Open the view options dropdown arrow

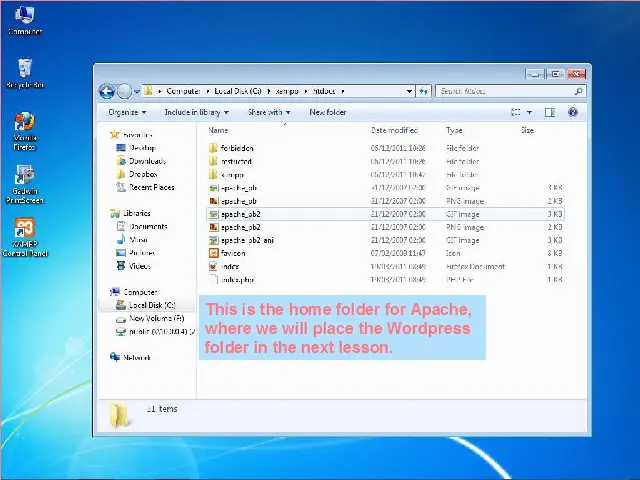coord(529,112)
